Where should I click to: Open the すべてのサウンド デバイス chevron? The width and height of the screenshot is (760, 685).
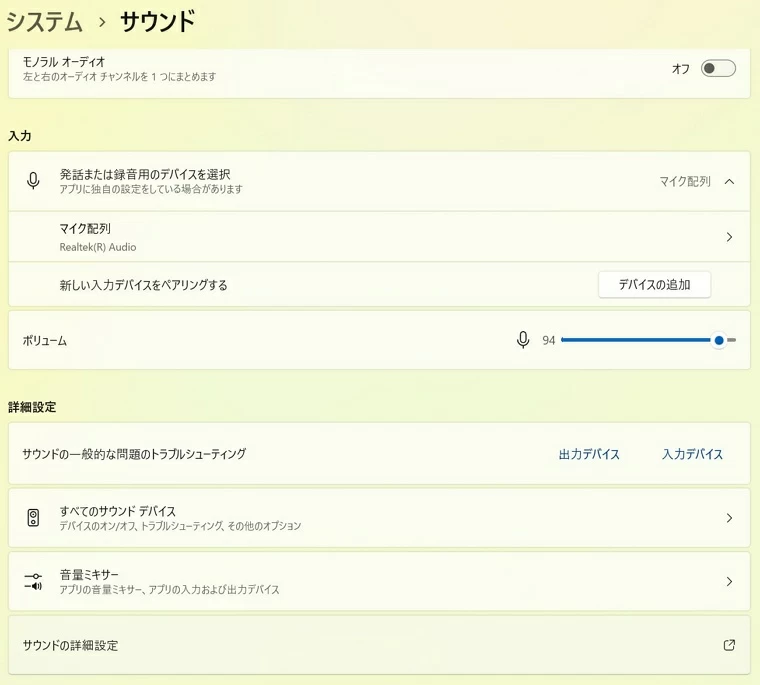(x=729, y=518)
